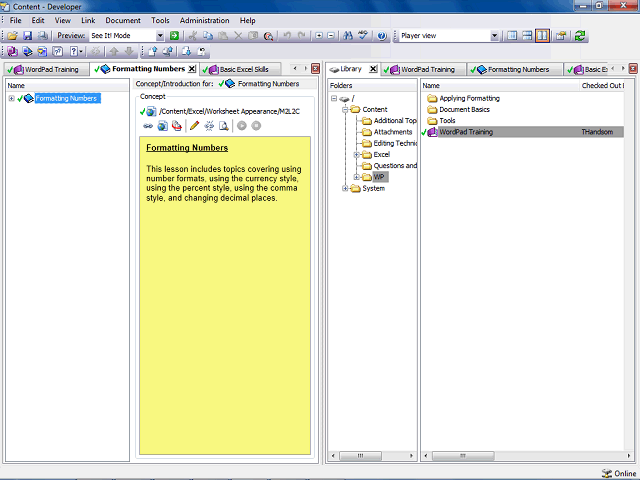Select the Attachments folder in tree

pos(388,132)
